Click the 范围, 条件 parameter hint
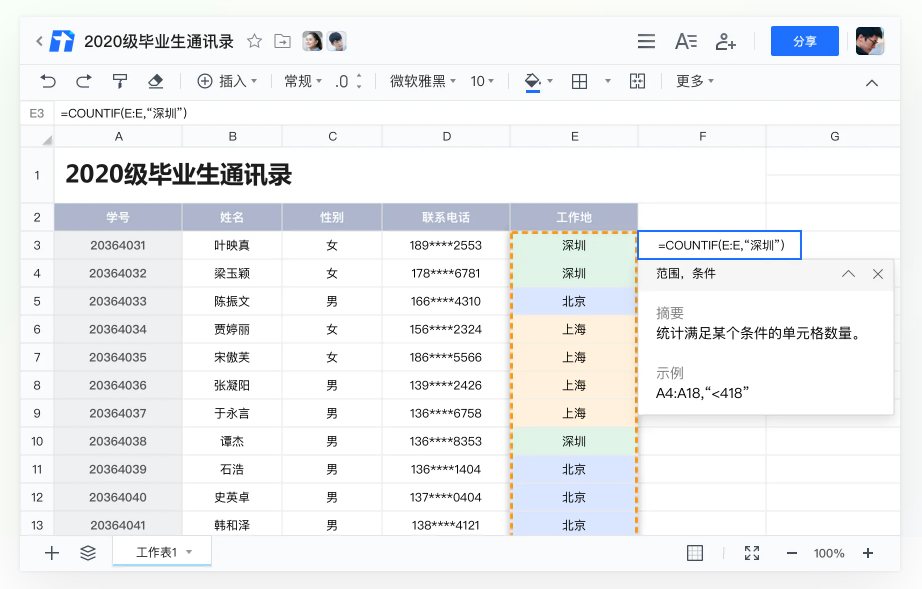This screenshot has height=589, width=922. (686, 273)
